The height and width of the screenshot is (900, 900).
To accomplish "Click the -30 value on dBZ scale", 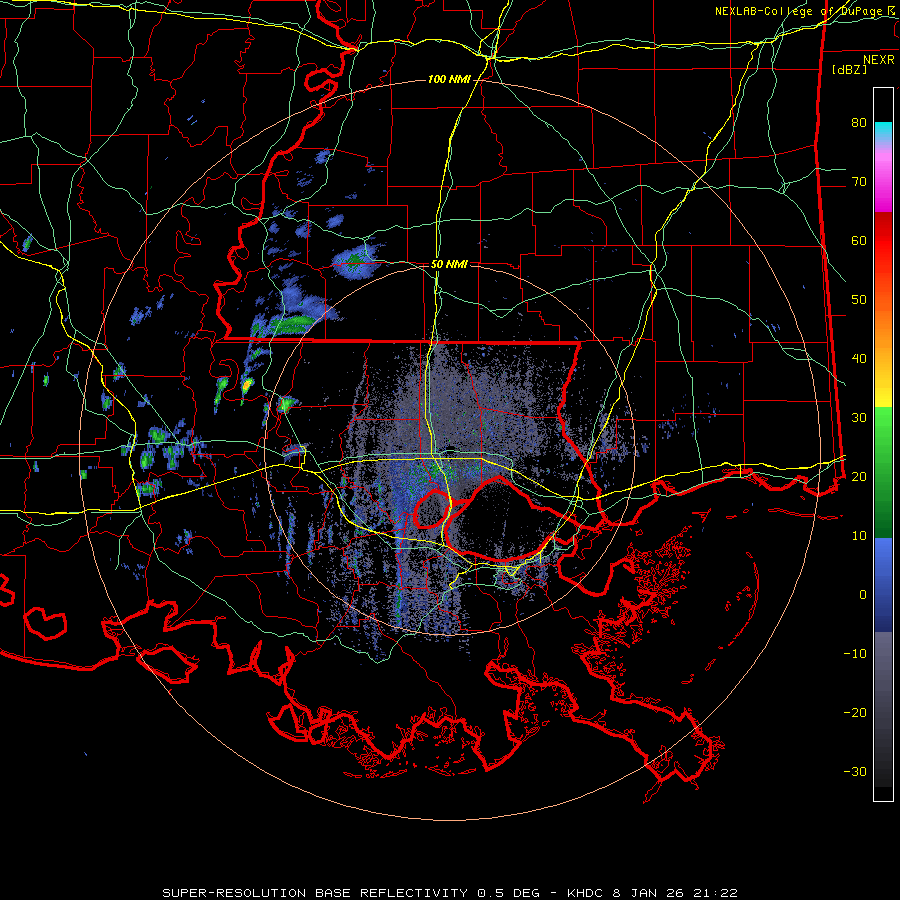I will [x=855, y=771].
